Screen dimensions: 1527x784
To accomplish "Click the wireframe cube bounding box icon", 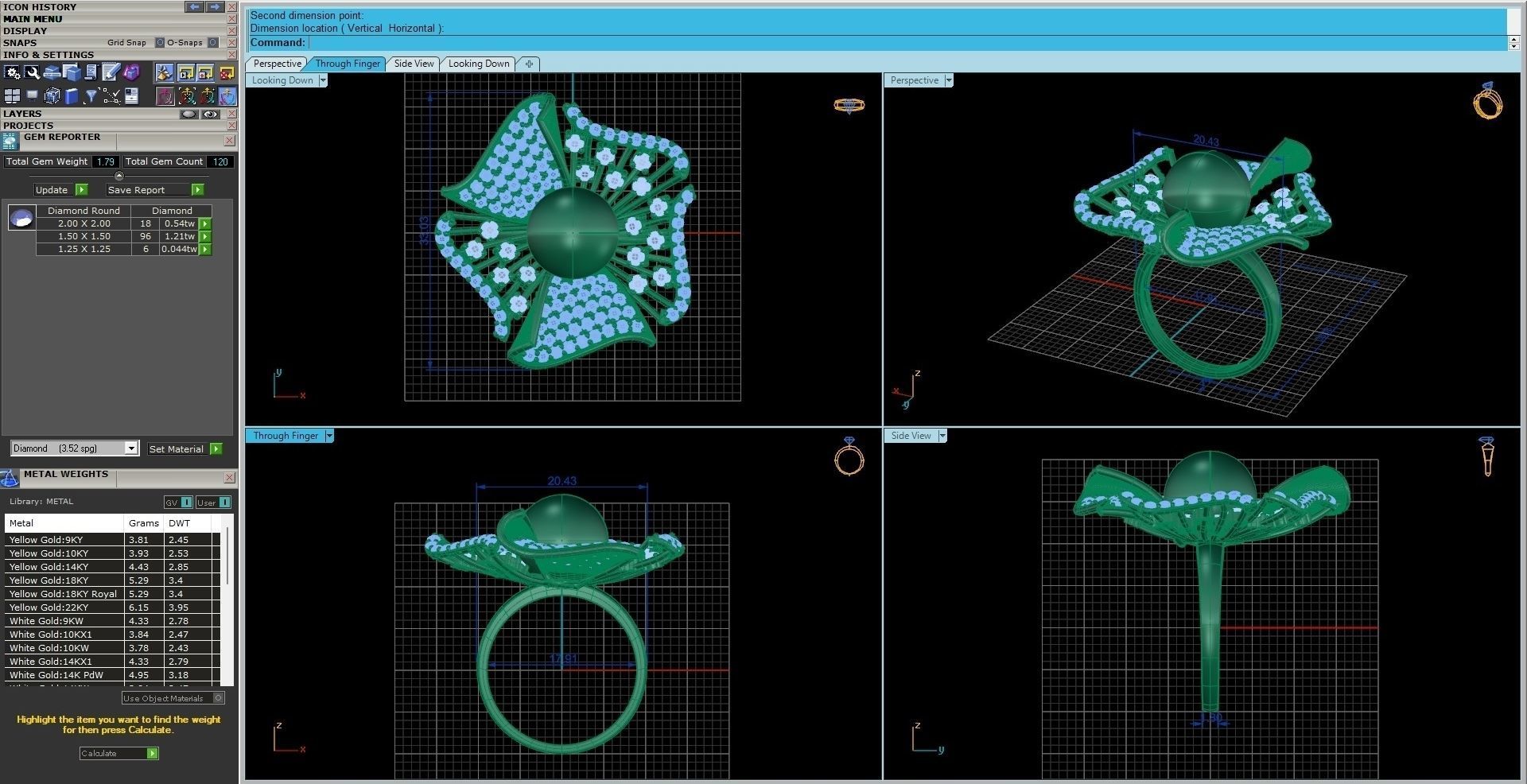I will (x=52, y=96).
